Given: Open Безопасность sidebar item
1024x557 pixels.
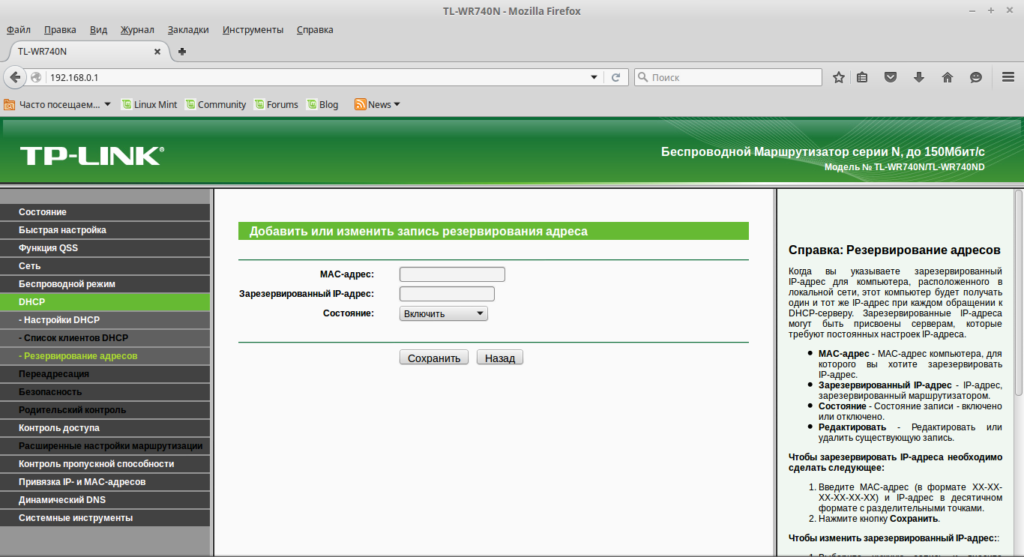Looking at the screenshot, I should 105,392.
